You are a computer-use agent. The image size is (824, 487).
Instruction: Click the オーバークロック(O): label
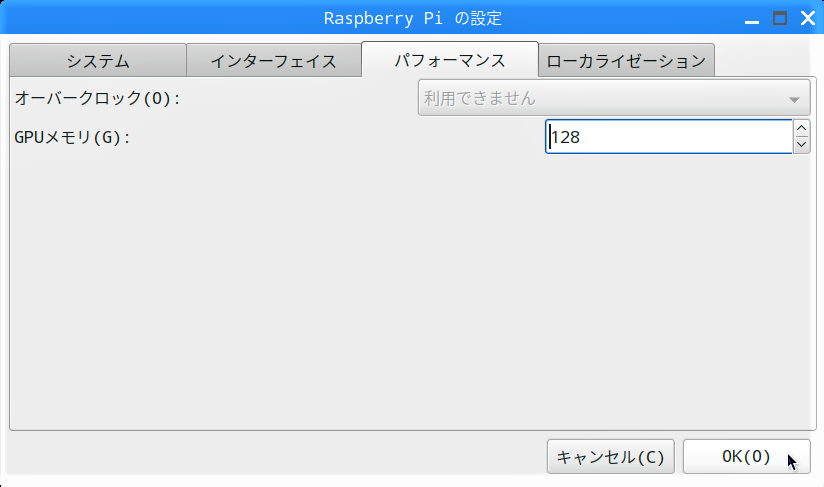[97, 98]
